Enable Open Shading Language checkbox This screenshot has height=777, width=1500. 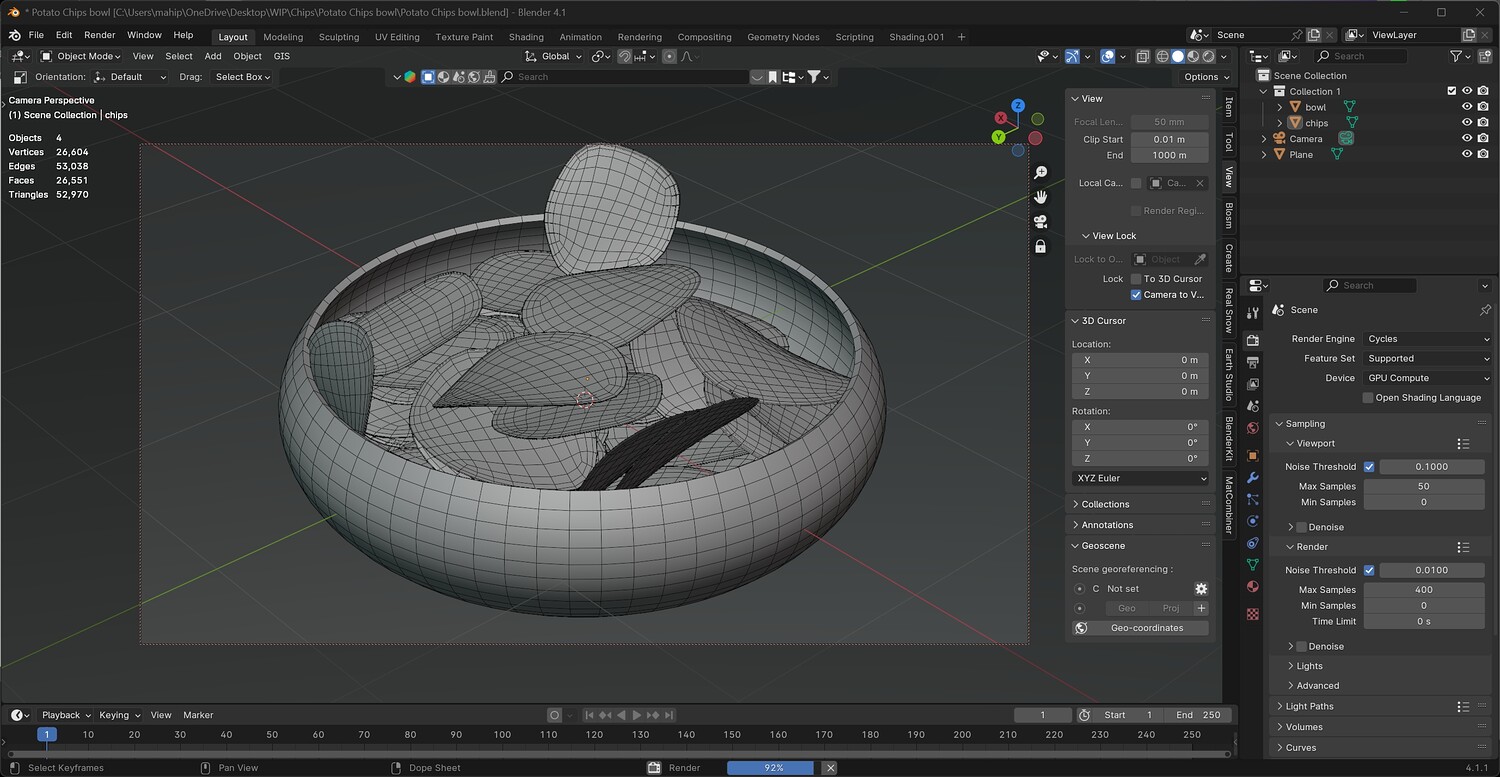click(x=1368, y=398)
